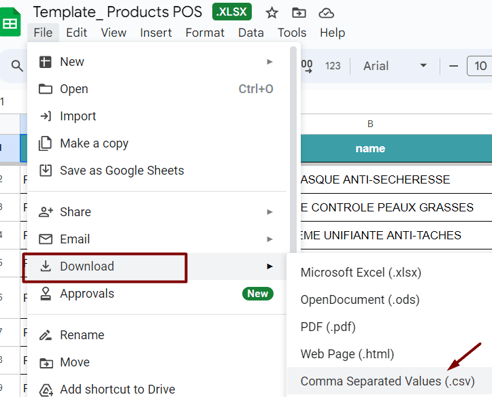
Task: Expand the New submenu arrow
Action: 269,62
